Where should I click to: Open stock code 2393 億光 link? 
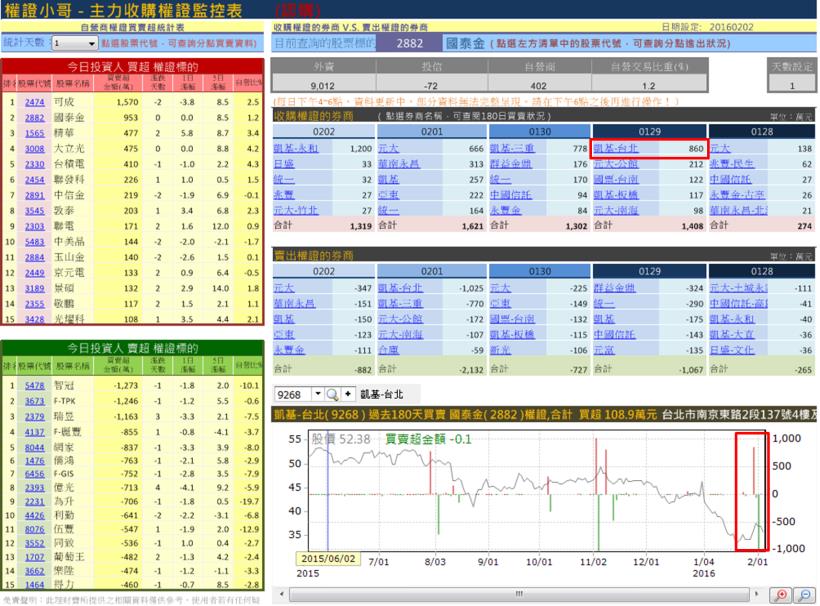35,487
